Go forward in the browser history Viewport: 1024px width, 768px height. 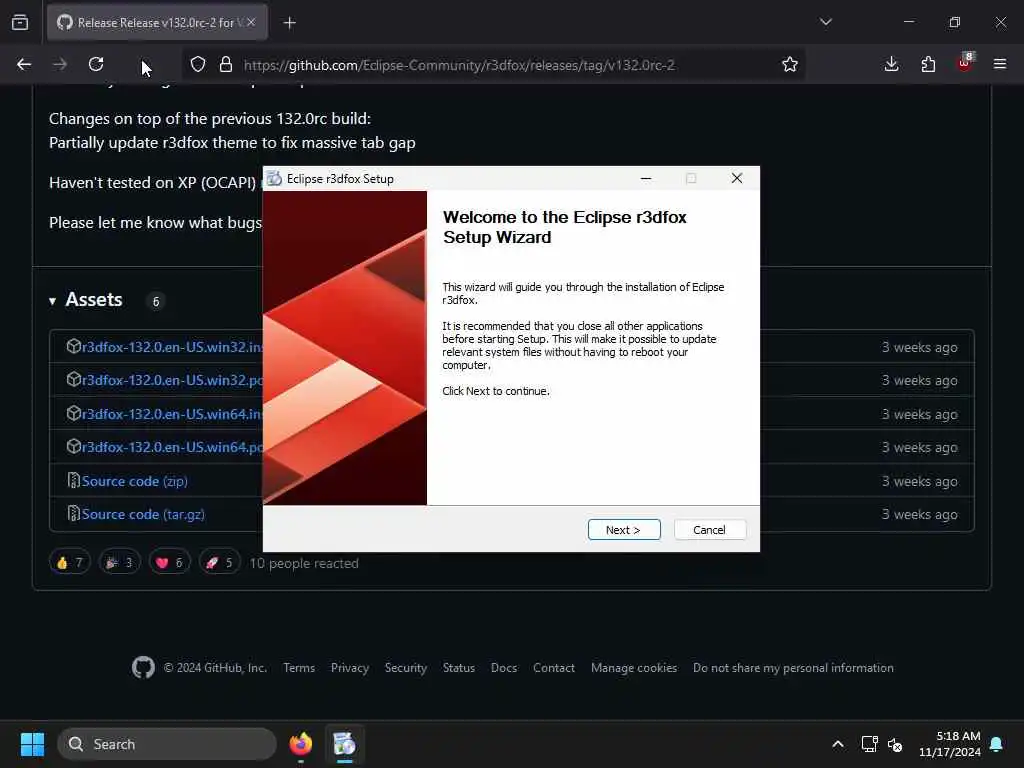[60, 64]
